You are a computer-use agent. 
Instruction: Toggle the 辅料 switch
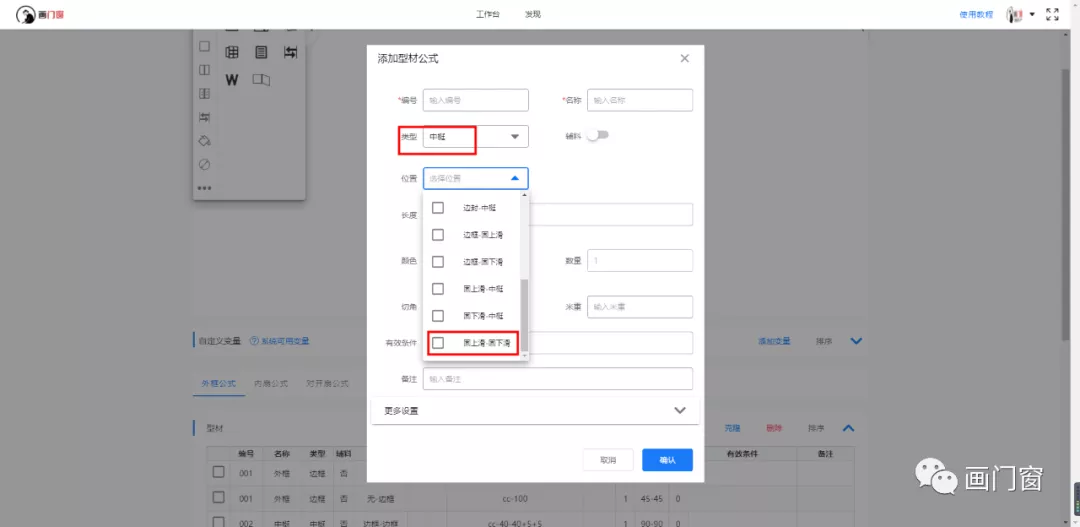coord(597,136)
